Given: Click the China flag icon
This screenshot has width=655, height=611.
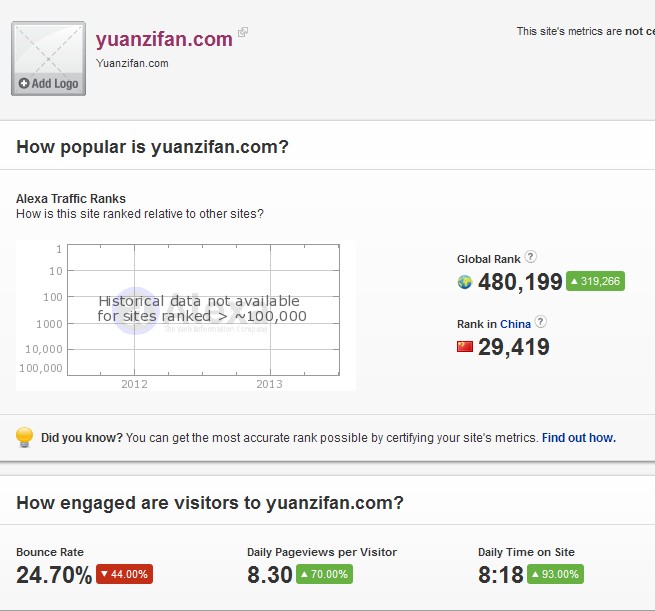Looking at the screenshot, I should (464, 347).
